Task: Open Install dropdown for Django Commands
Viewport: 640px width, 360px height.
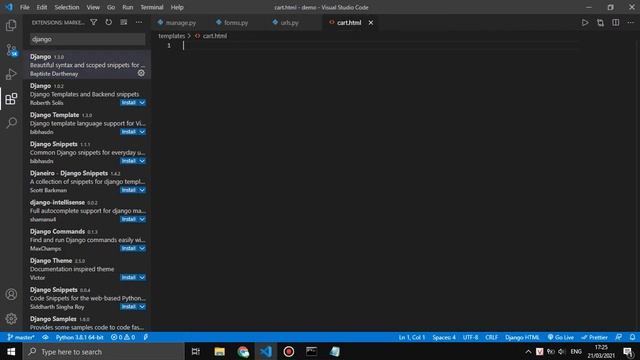Action: (x=142, y=248)
